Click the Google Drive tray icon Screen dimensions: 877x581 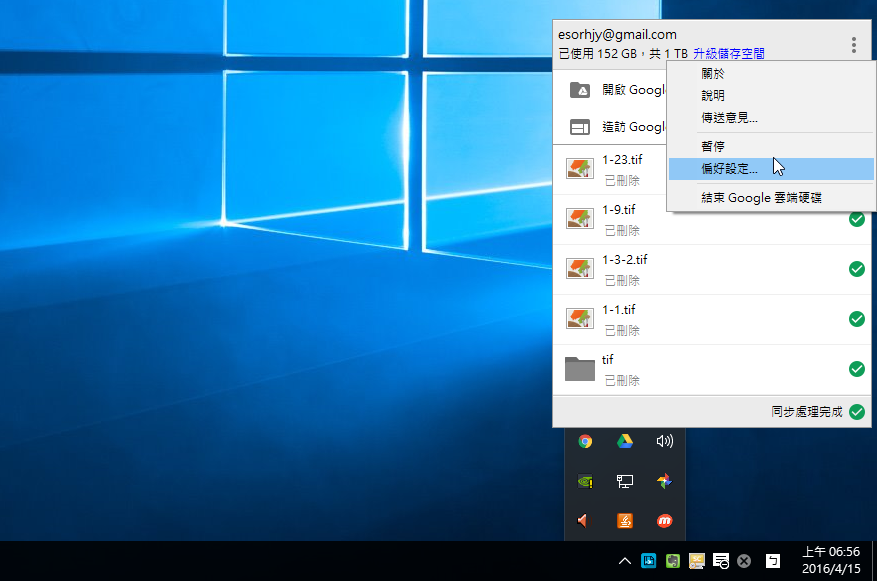click(625, 442)
